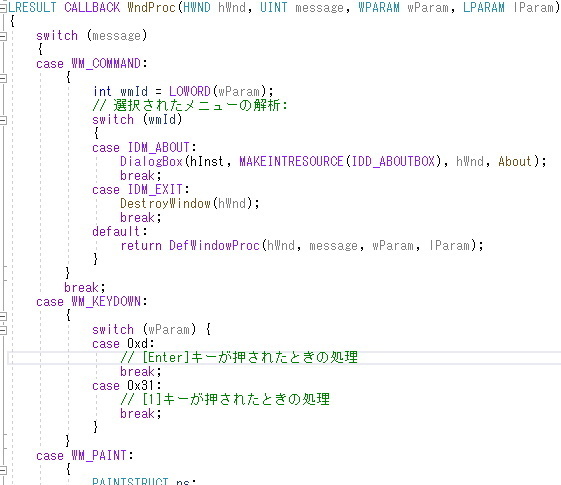Collapse the switch (wParam) block
561x485 pixels.
point(3,330)
